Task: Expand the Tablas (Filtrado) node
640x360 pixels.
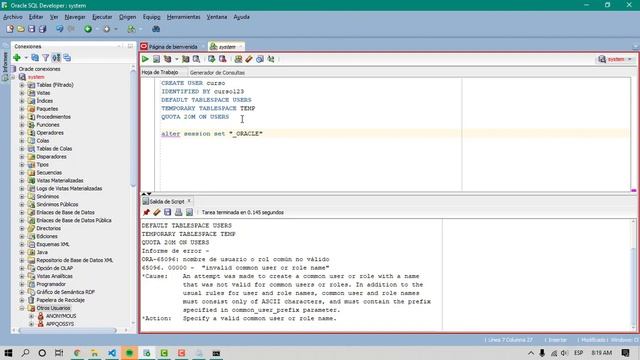Action: [x=22, y=85]
